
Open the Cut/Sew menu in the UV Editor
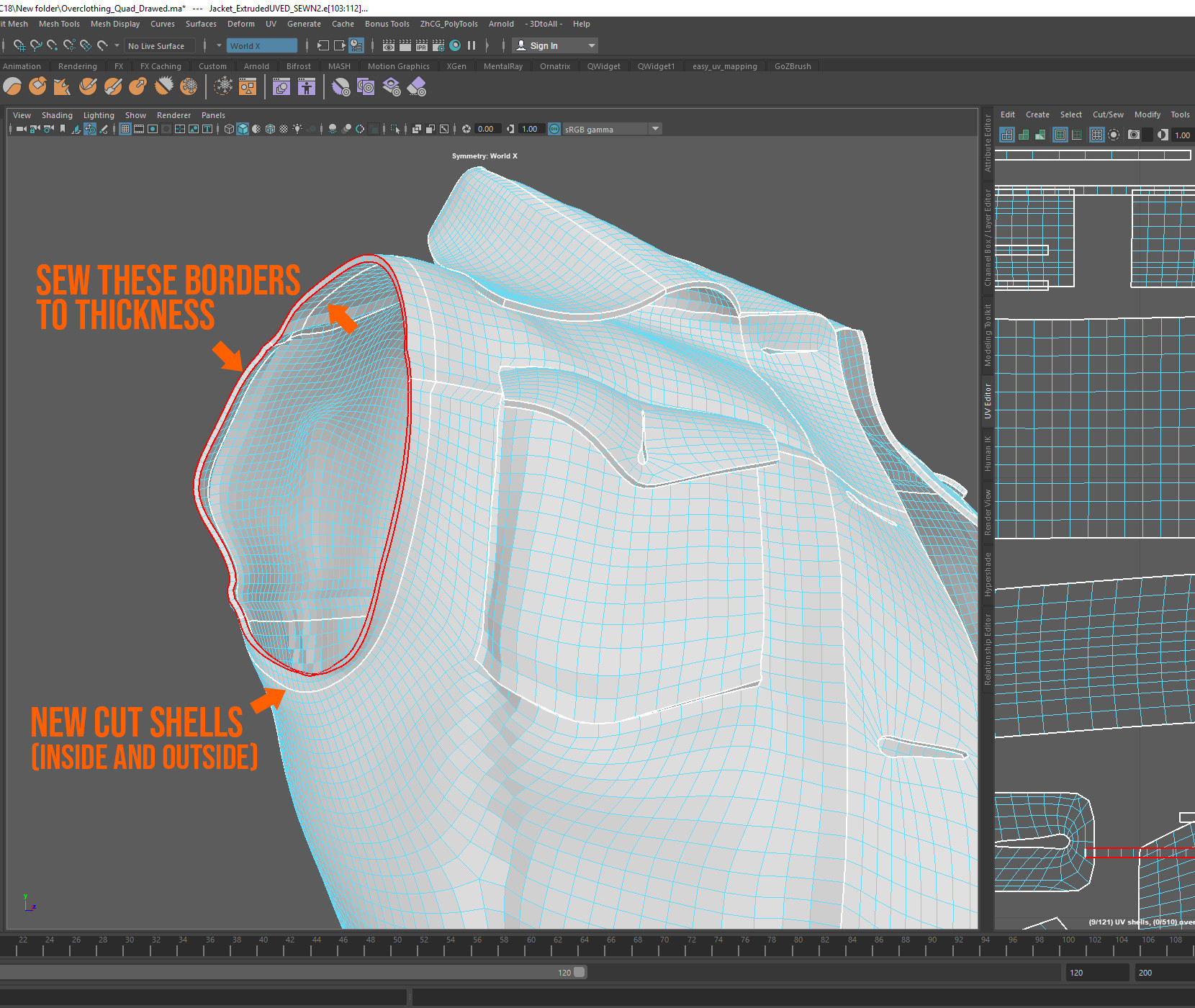tap(1108, 114)
